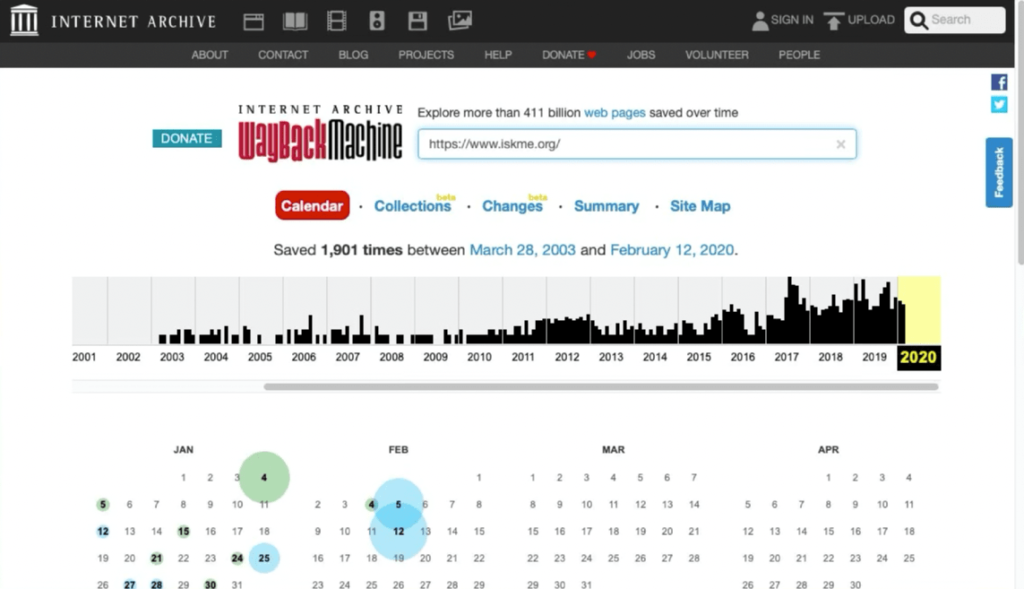This screenshot has height=589, width=1024.
Task: Click the Facebook share icon
Action: [x=998, y=82]
